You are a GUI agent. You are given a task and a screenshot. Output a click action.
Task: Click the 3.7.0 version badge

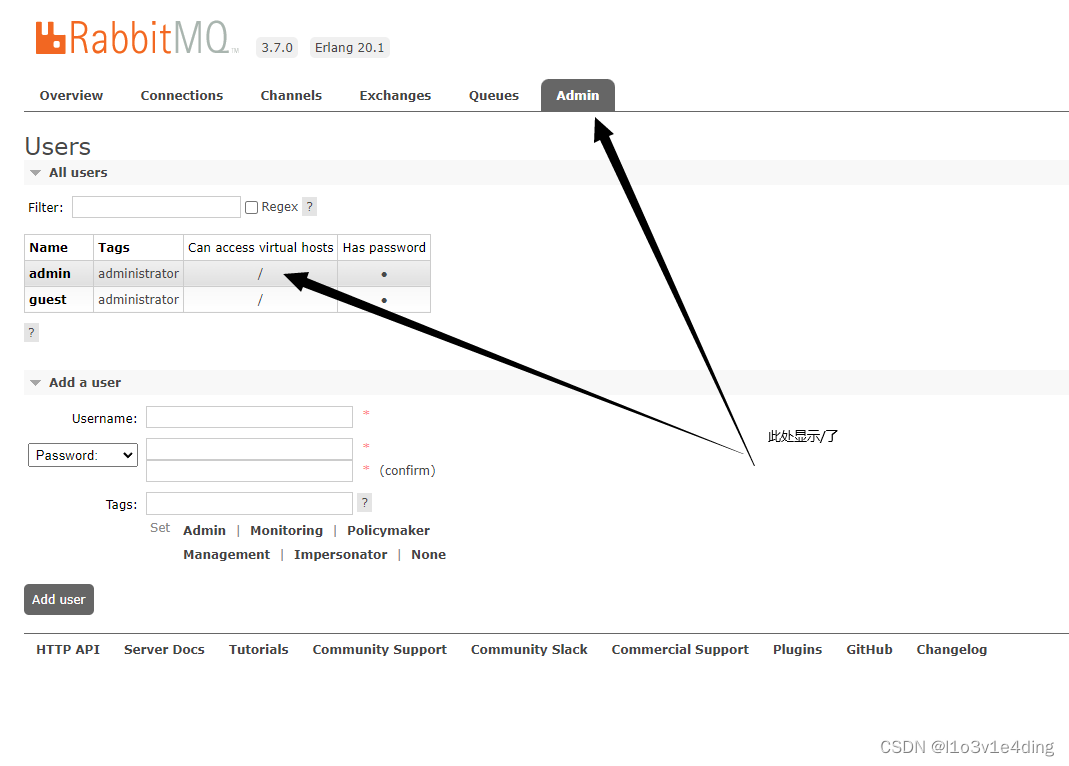coord(277,48)
